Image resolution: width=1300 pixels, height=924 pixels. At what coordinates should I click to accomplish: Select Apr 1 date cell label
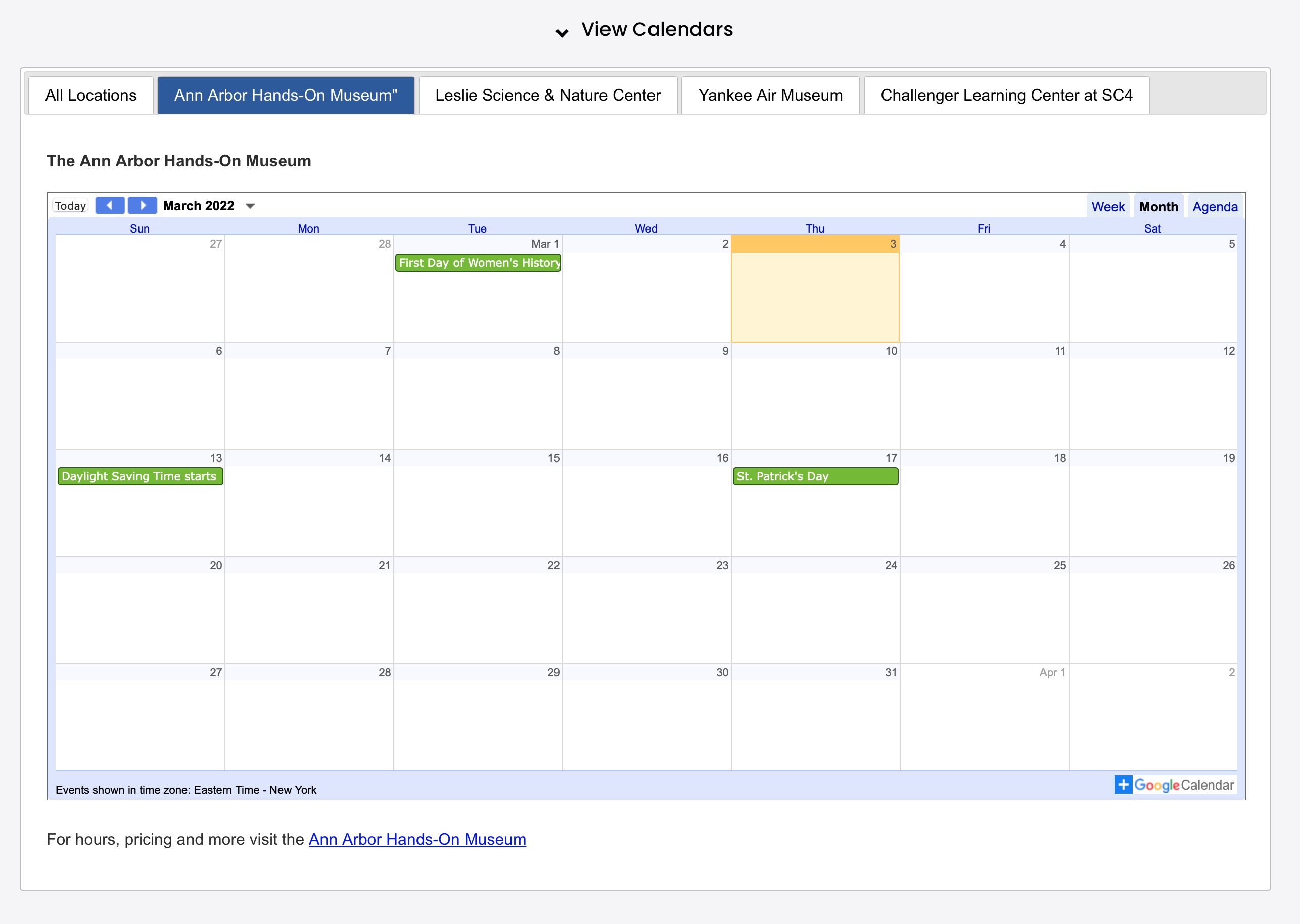click(1052, 672)
